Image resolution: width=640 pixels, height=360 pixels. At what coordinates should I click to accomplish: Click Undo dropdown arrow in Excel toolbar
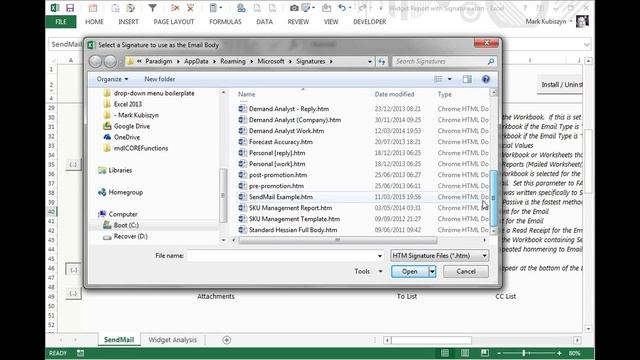click(350, 8)
